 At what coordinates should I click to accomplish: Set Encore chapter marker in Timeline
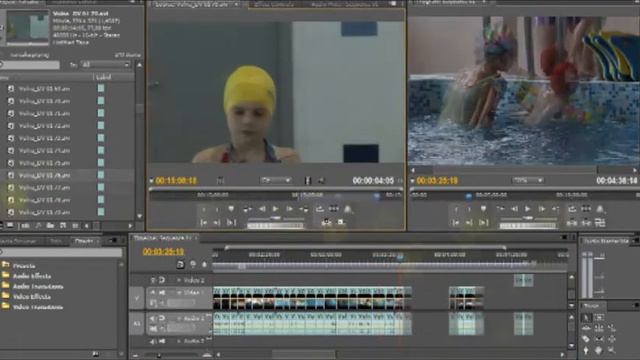point(193,264)
